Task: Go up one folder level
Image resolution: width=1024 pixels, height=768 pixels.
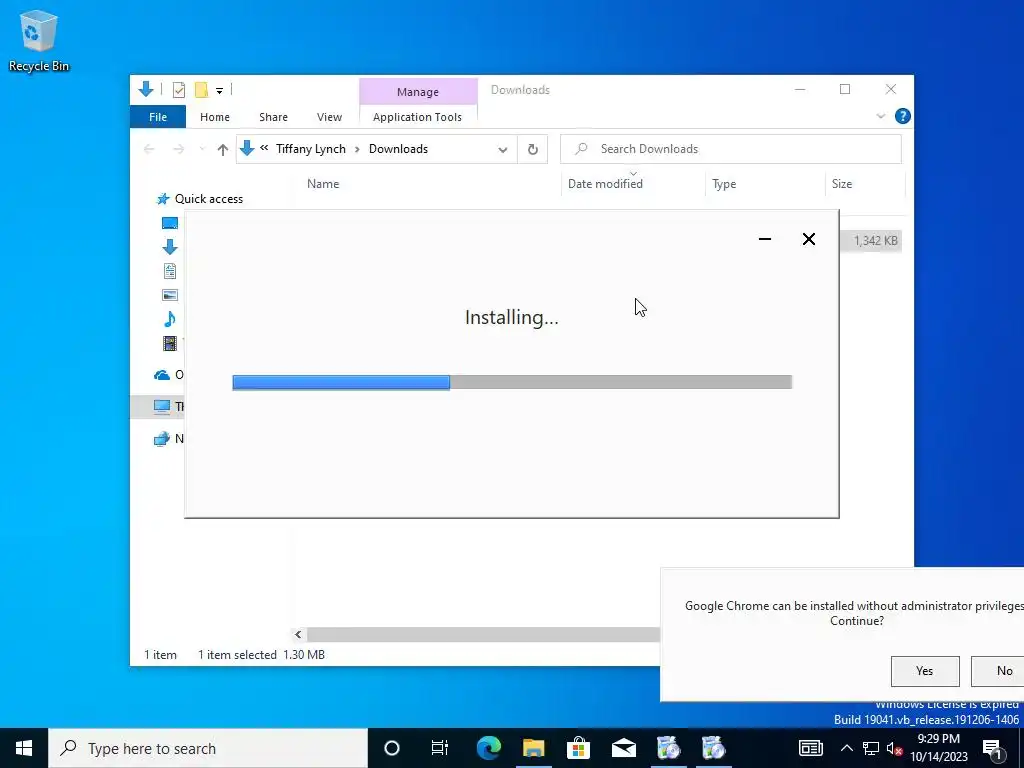Action: pyautogui.click(x=223, y=150)
